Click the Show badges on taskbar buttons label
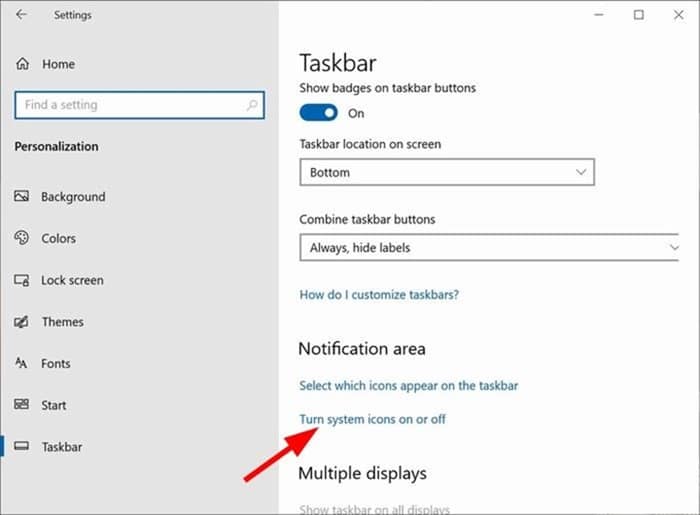The image size is (700, 515). tap(388, 88)
